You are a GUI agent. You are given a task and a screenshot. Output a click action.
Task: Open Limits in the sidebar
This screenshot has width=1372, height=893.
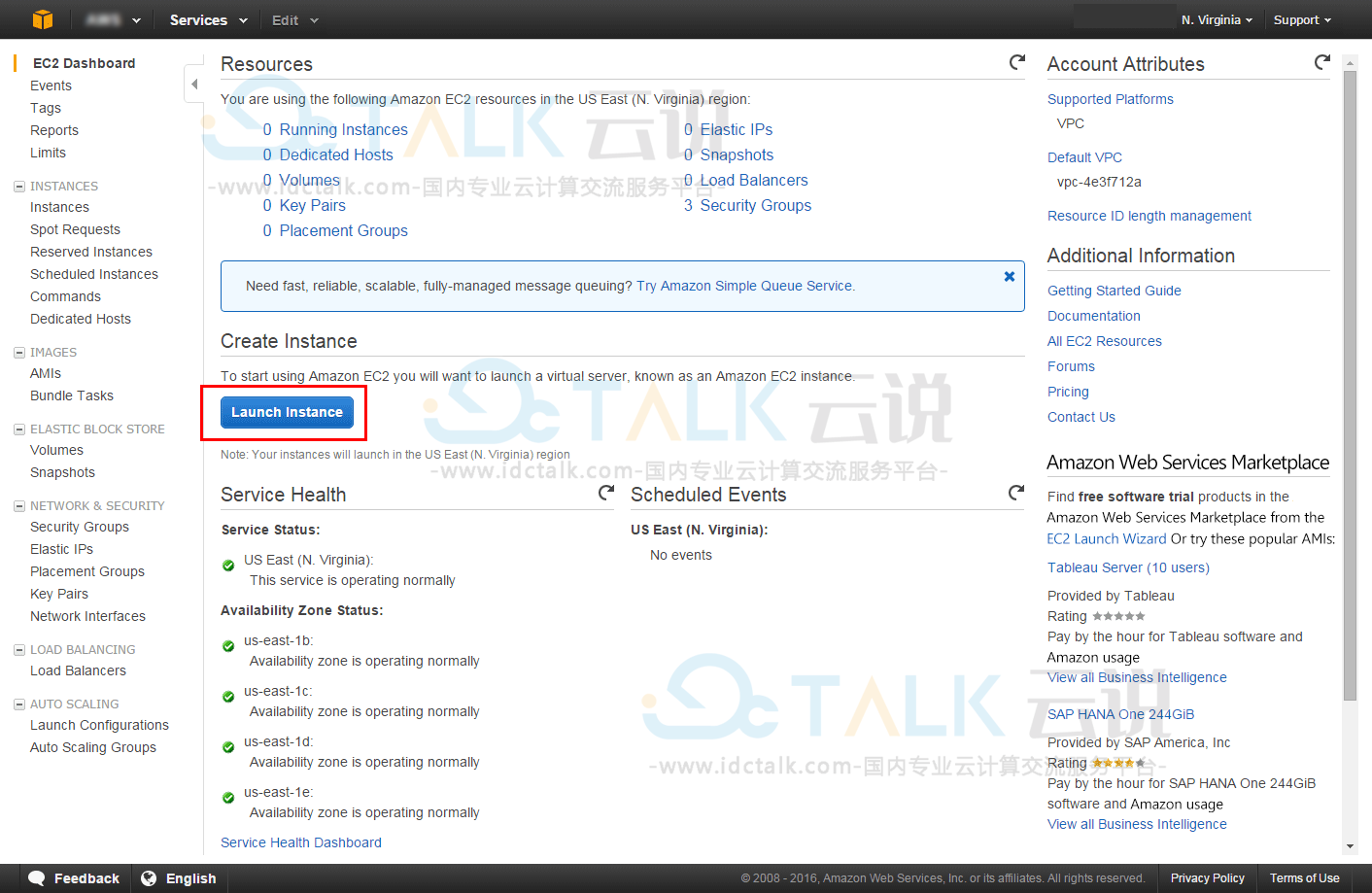click(48, 153)
